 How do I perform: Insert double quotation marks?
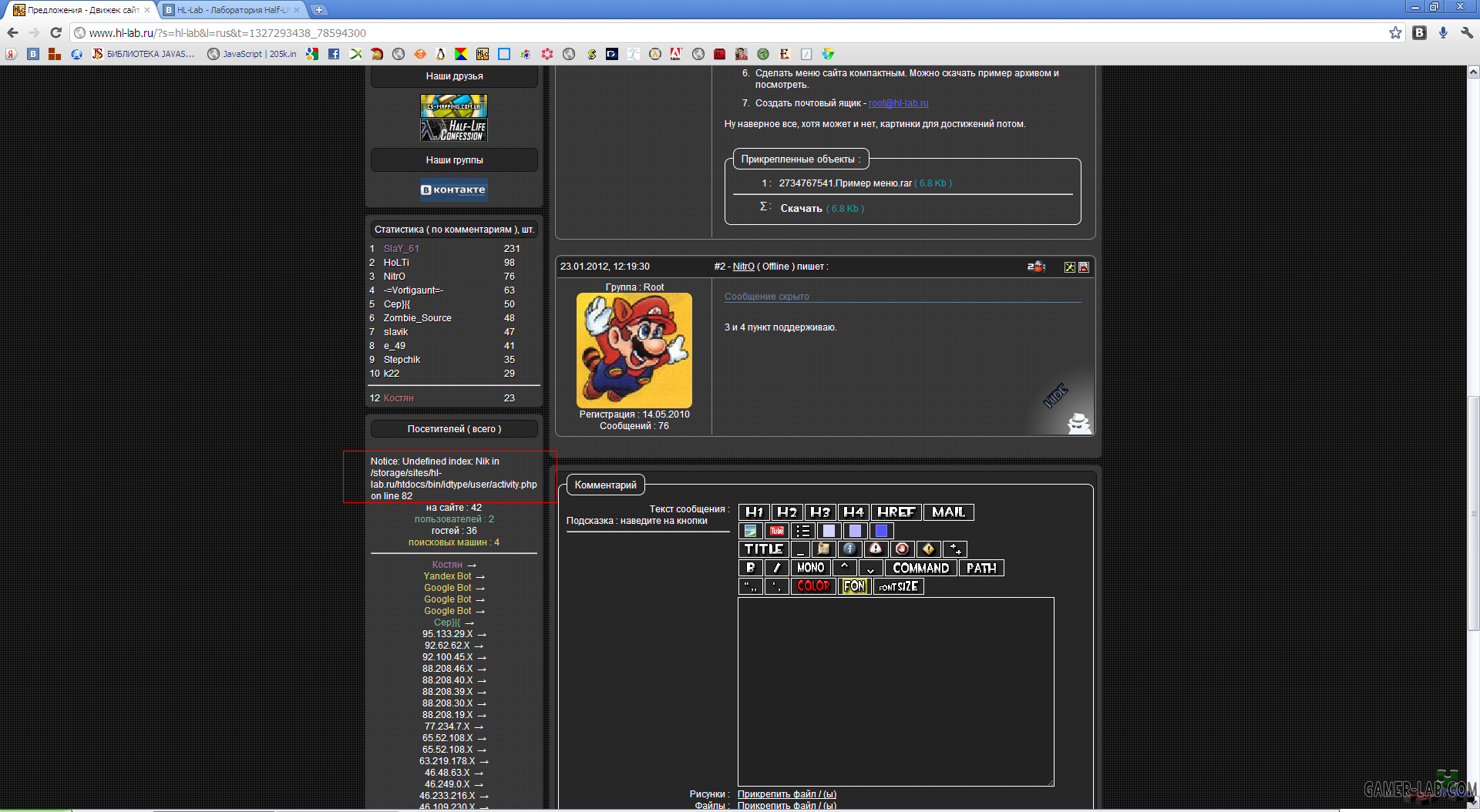coord(750,586)
